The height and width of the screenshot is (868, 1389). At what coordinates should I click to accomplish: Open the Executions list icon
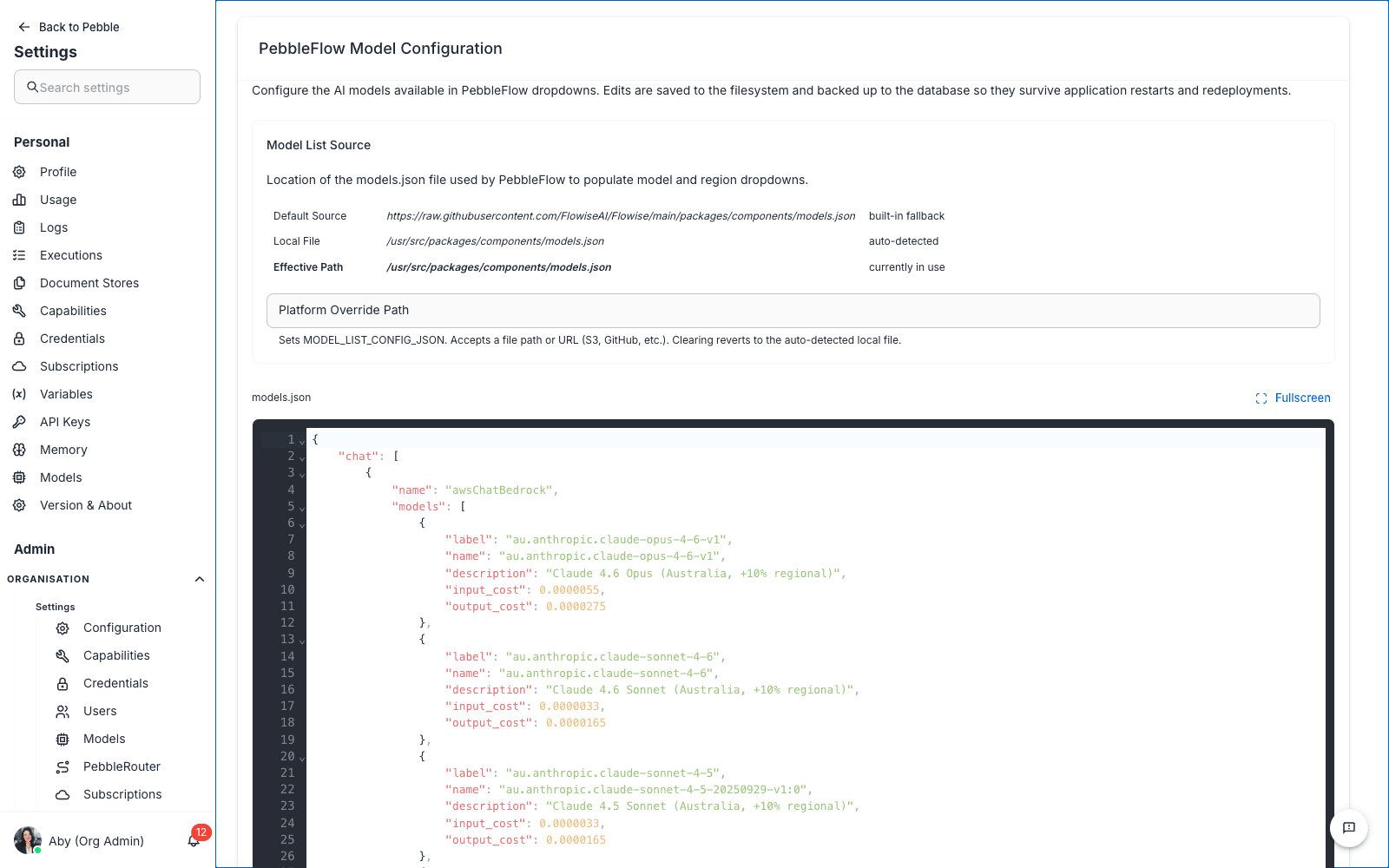tap(19, 255)
